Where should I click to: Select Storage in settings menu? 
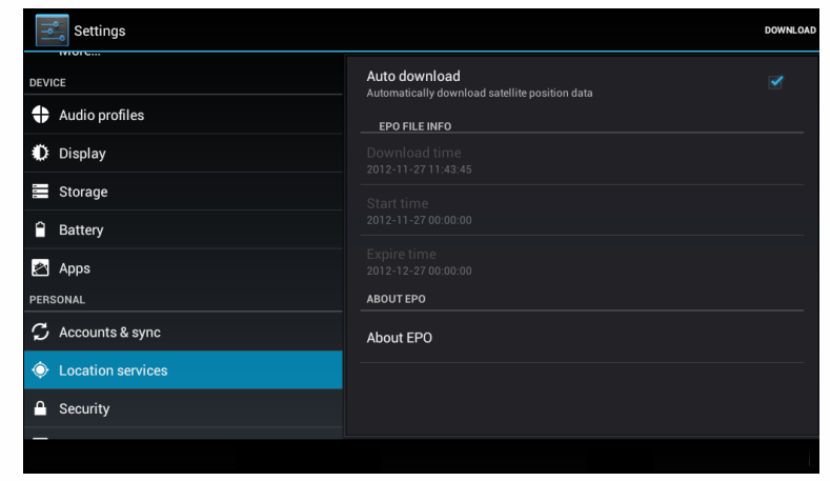pyautogui.click(x=183, y=191)
